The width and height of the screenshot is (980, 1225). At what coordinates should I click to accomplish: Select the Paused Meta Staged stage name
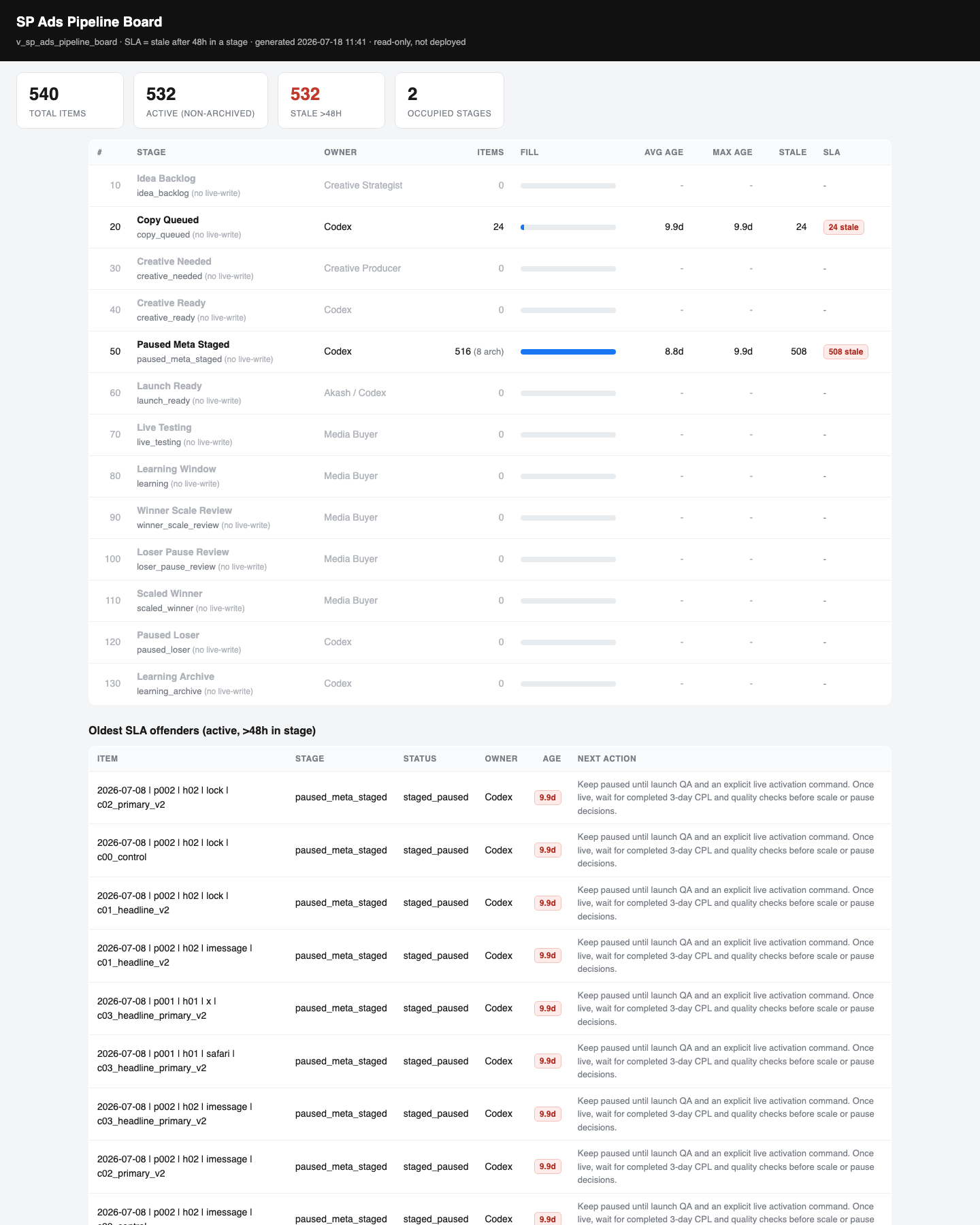[x=183, y=344]
